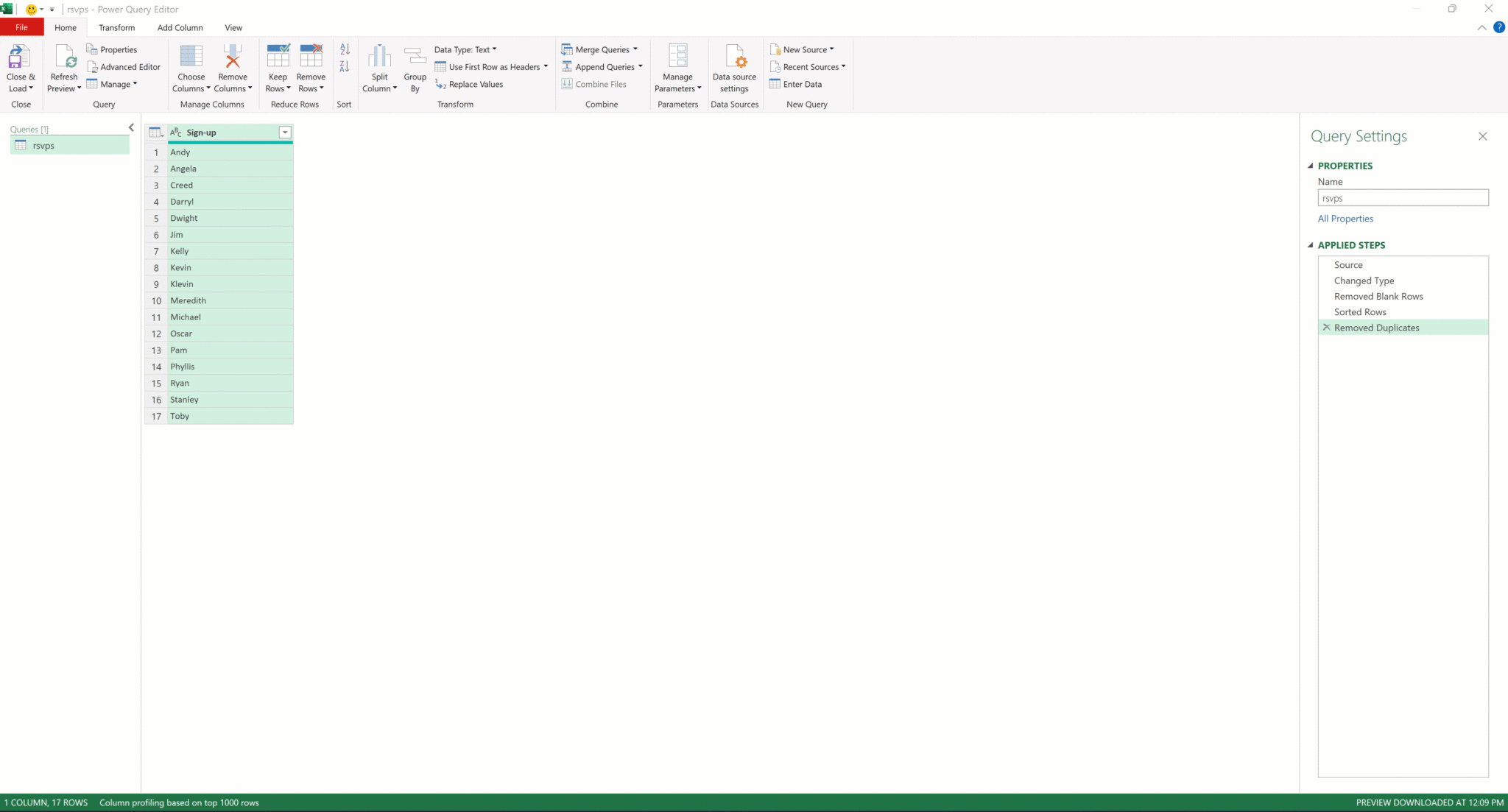The height and width of the screenshot is (812, 1508).
Task: Open the Sign-up column filter dropdown
Action: pyautogui.click(x=285, y=133)
